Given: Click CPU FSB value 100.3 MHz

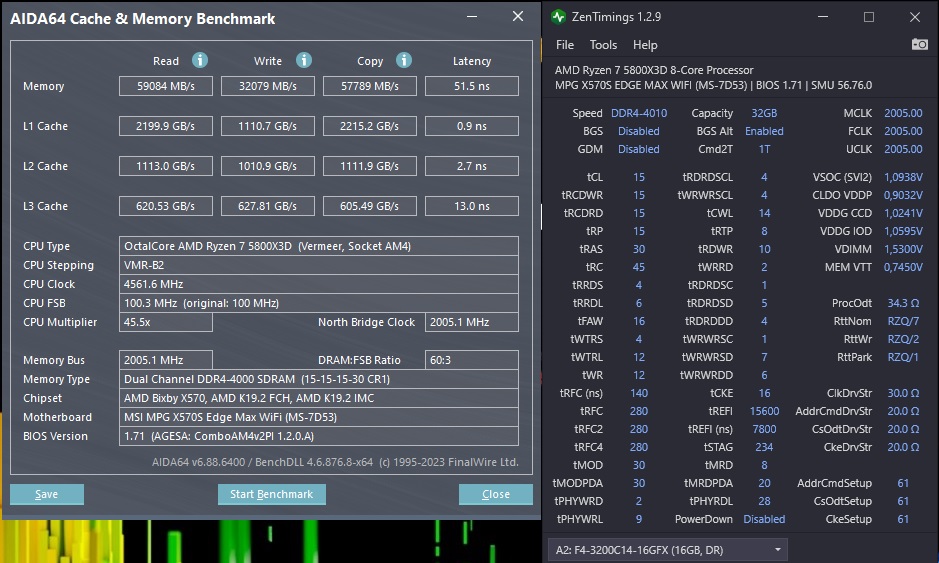Looking at the screenshot, I should pos(319,303).
